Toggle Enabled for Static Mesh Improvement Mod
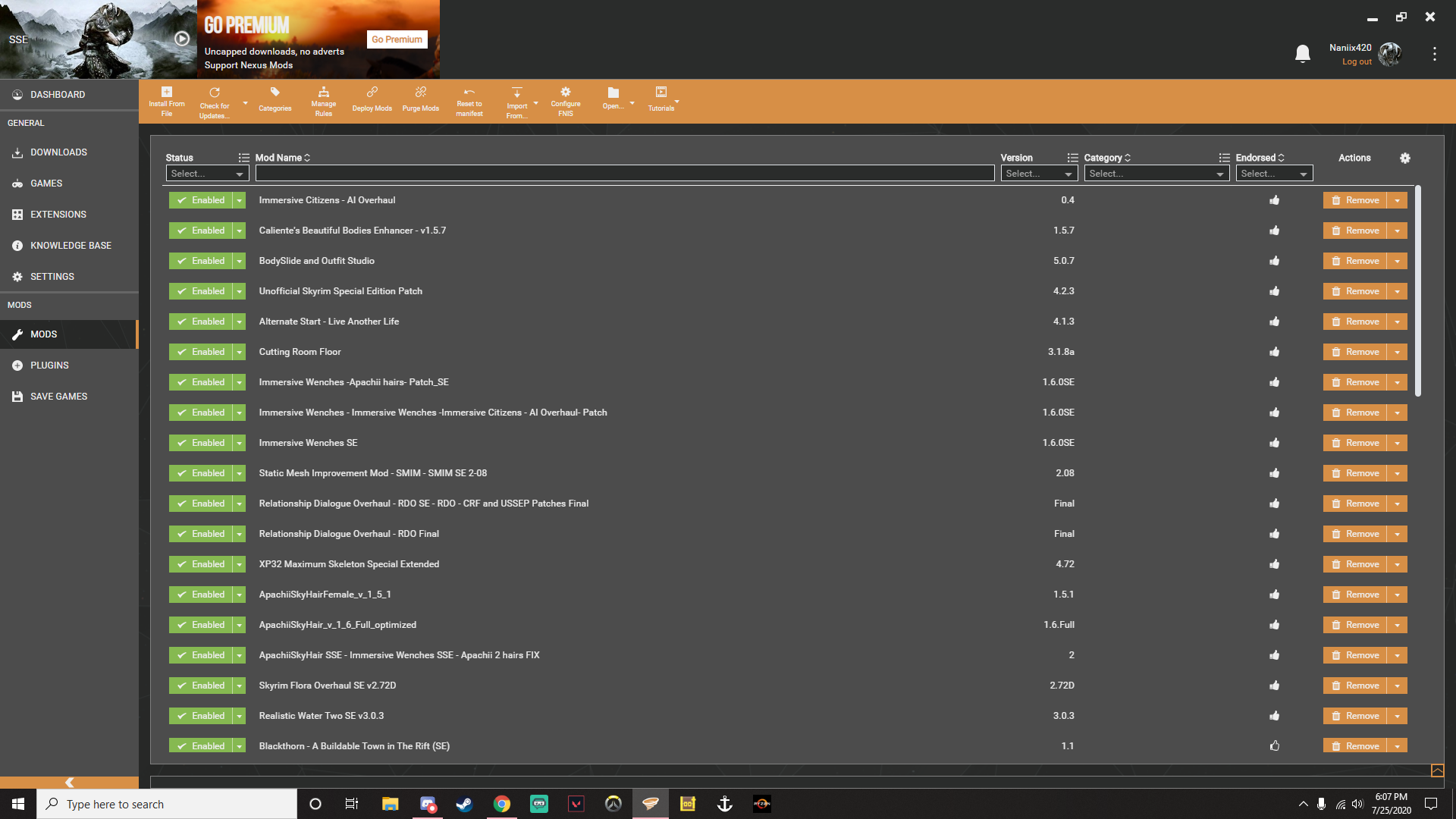 click(201, 473)
